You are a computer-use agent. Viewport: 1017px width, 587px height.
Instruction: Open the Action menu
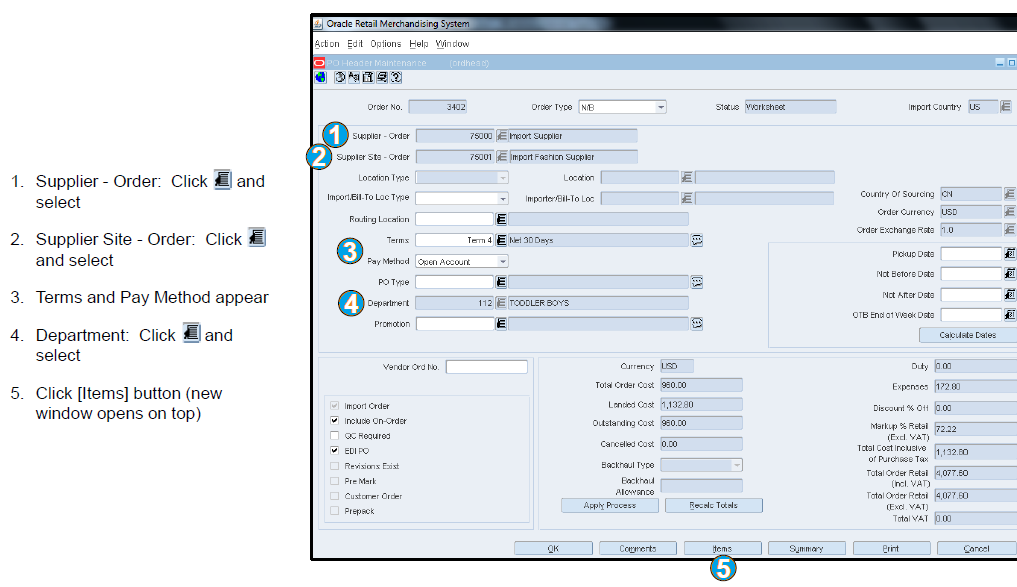(x=327, y=44)
